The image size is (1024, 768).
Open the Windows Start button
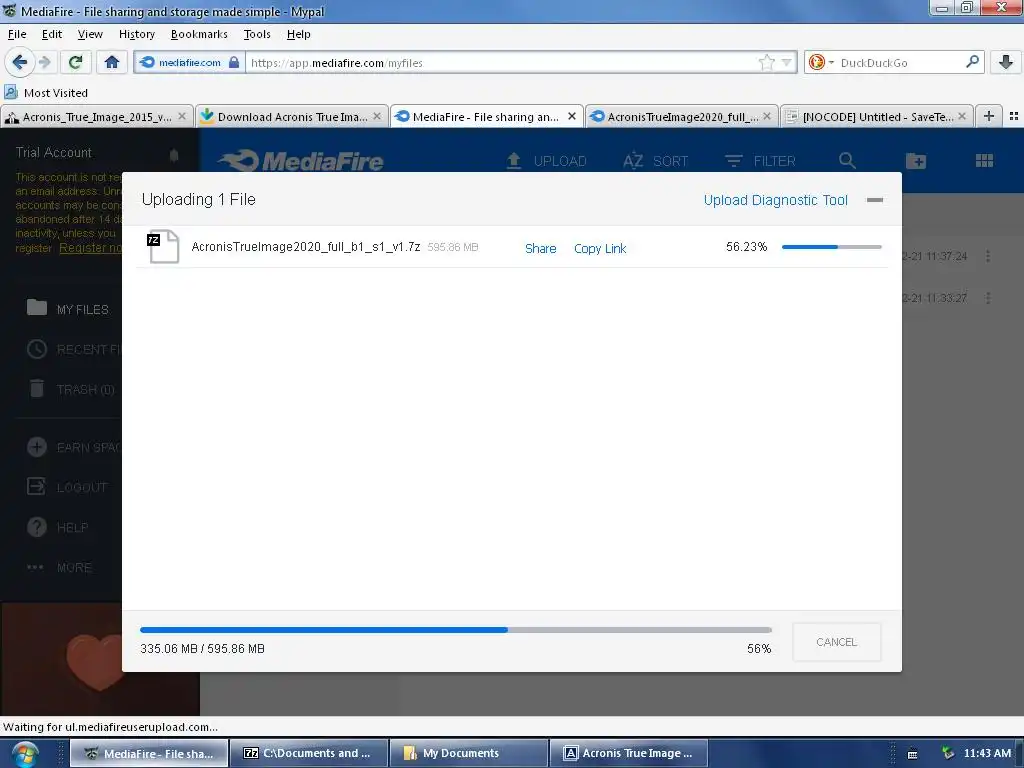(x=24, y=754)
